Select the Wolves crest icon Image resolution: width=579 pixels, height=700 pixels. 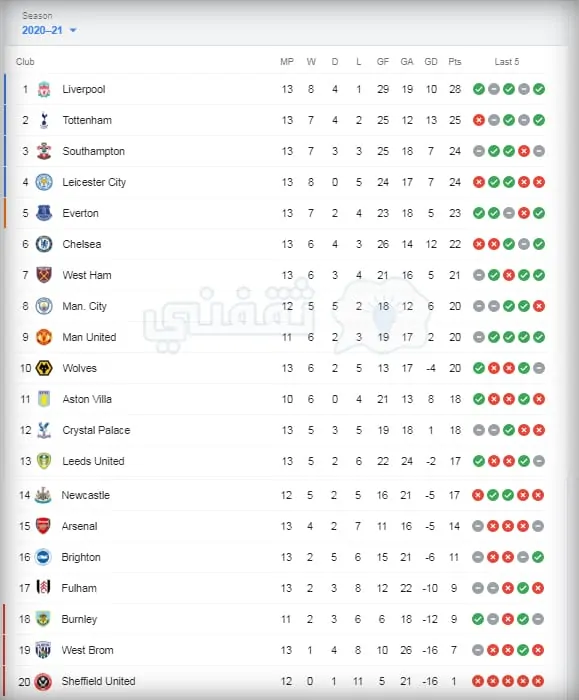click(44, 368)
